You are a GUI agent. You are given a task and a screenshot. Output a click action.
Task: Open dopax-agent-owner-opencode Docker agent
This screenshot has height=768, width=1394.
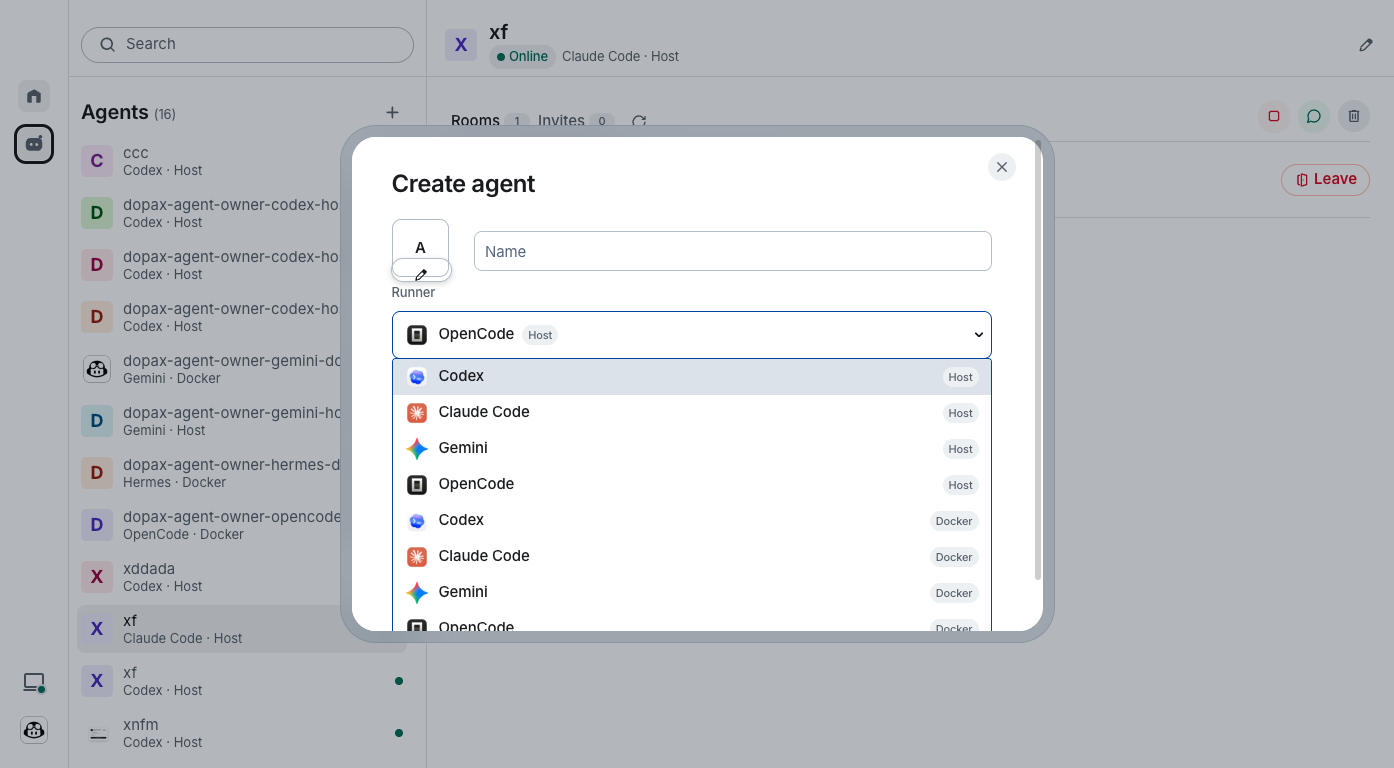click(x=242, y=525)
